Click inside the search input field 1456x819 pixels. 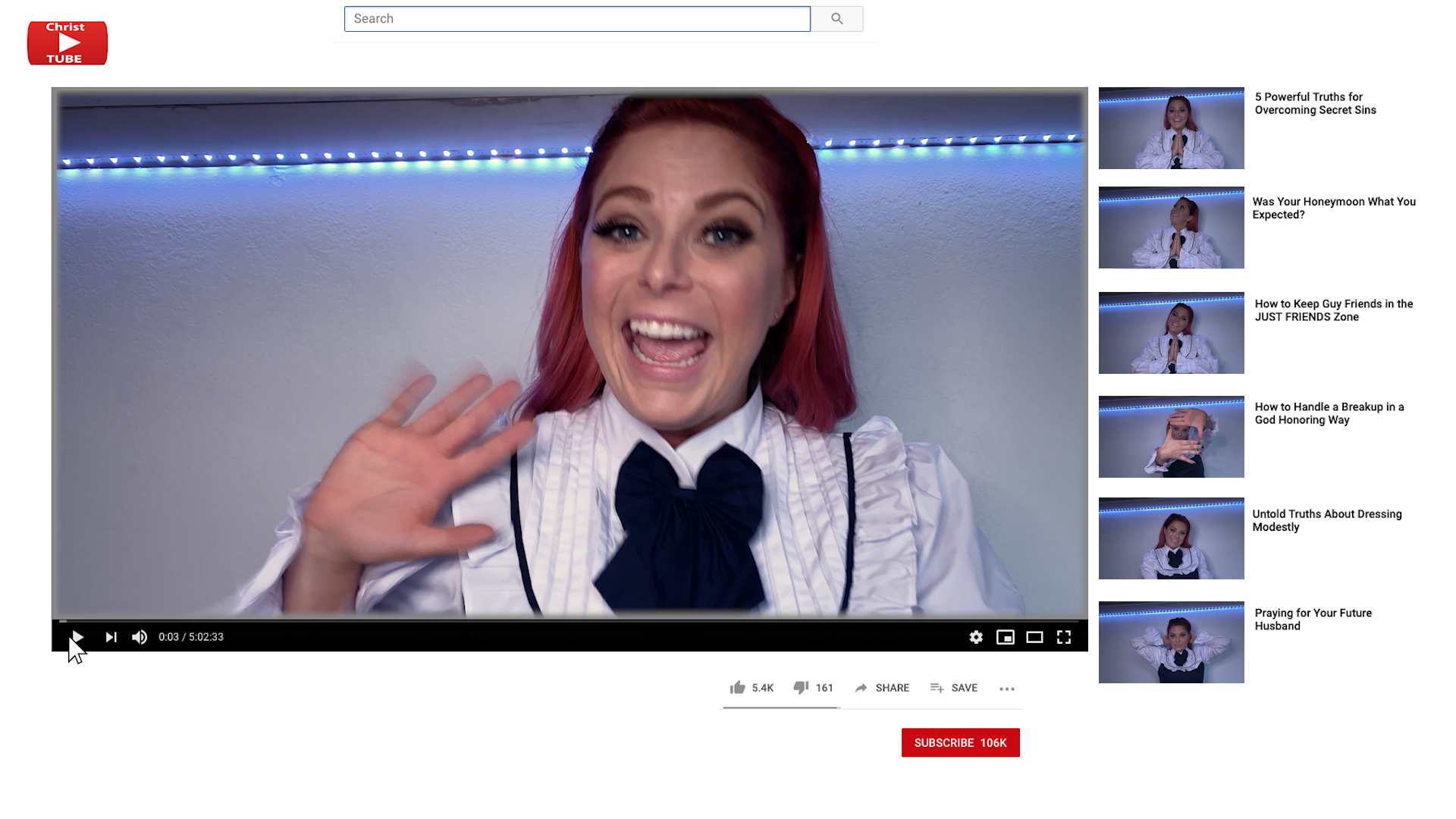point(576,18)
